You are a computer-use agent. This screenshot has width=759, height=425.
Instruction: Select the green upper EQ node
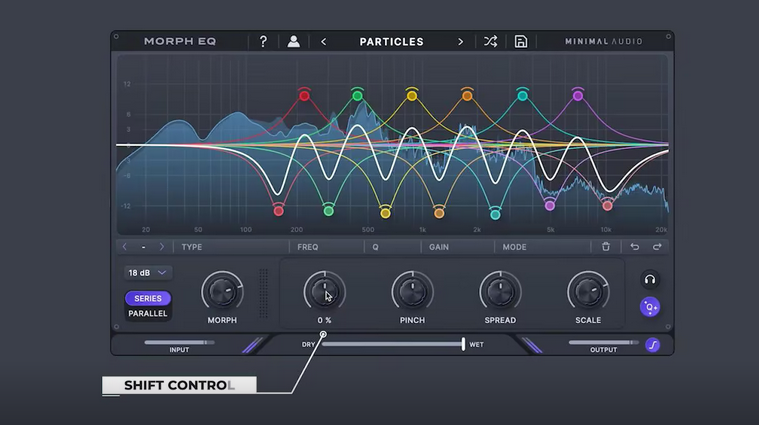click(x=357, y=96)
